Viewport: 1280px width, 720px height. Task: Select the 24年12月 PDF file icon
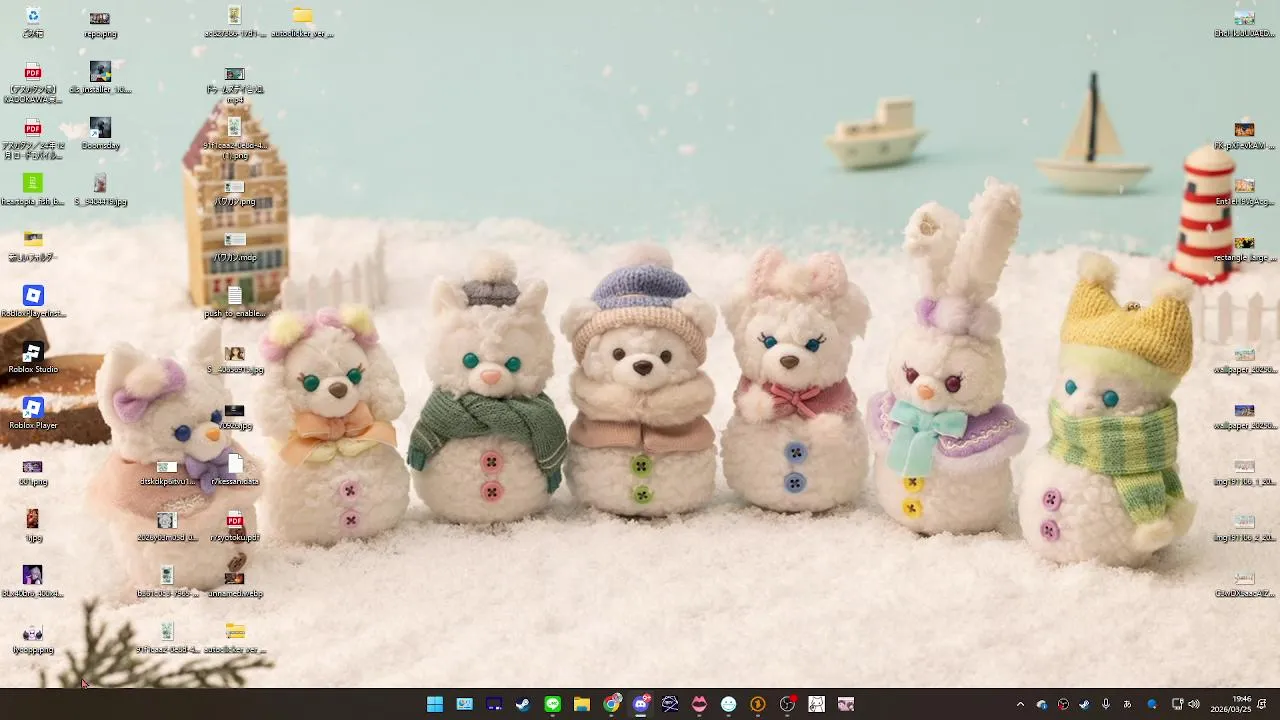click(x=33, y=138)
